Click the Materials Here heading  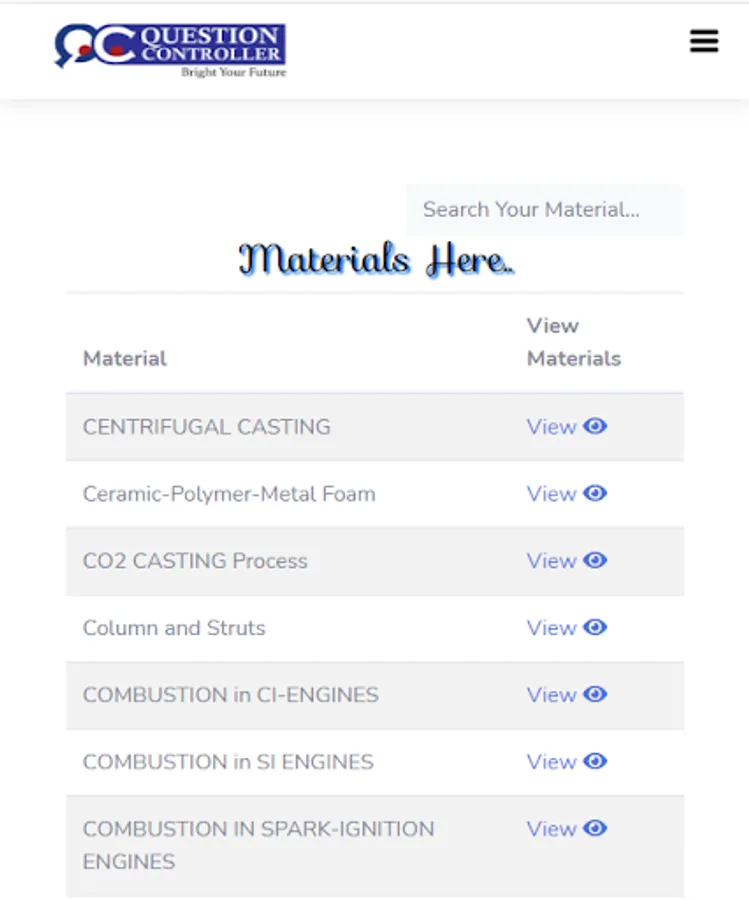[376, 259]
